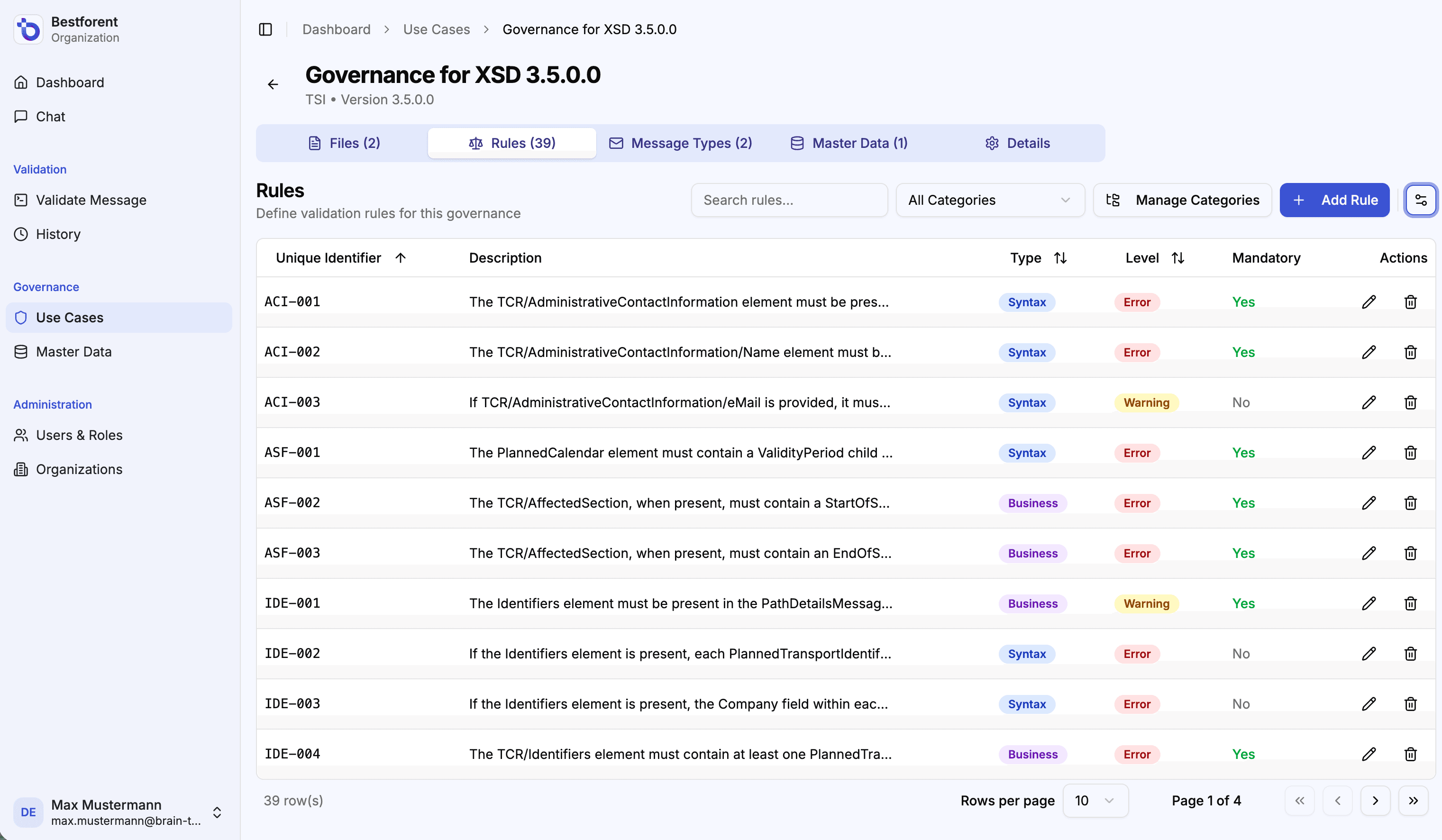Viewport: 1442px width, 840px height.
Task: Switch to the Message Types tab
Action: pos(681,143)
